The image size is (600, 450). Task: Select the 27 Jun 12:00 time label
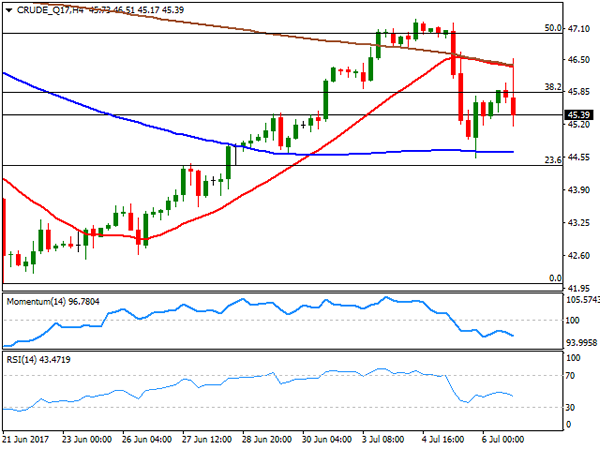pos(207,439)
